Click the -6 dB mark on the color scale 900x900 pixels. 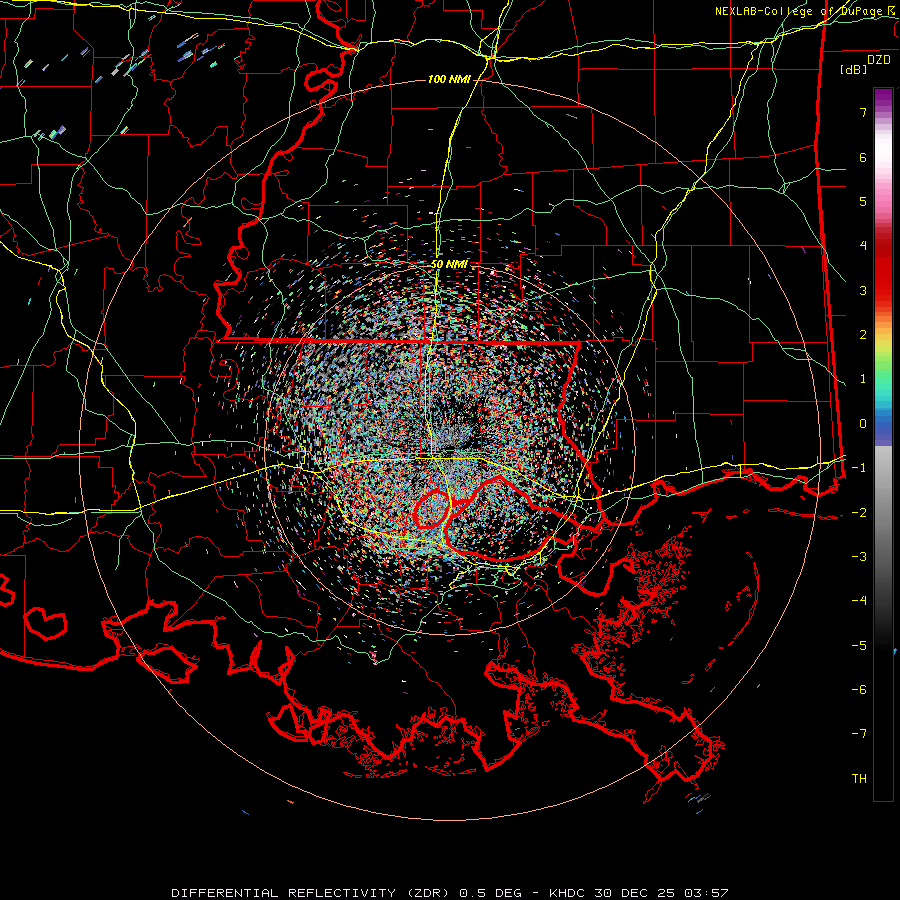[x=859, y=690]
